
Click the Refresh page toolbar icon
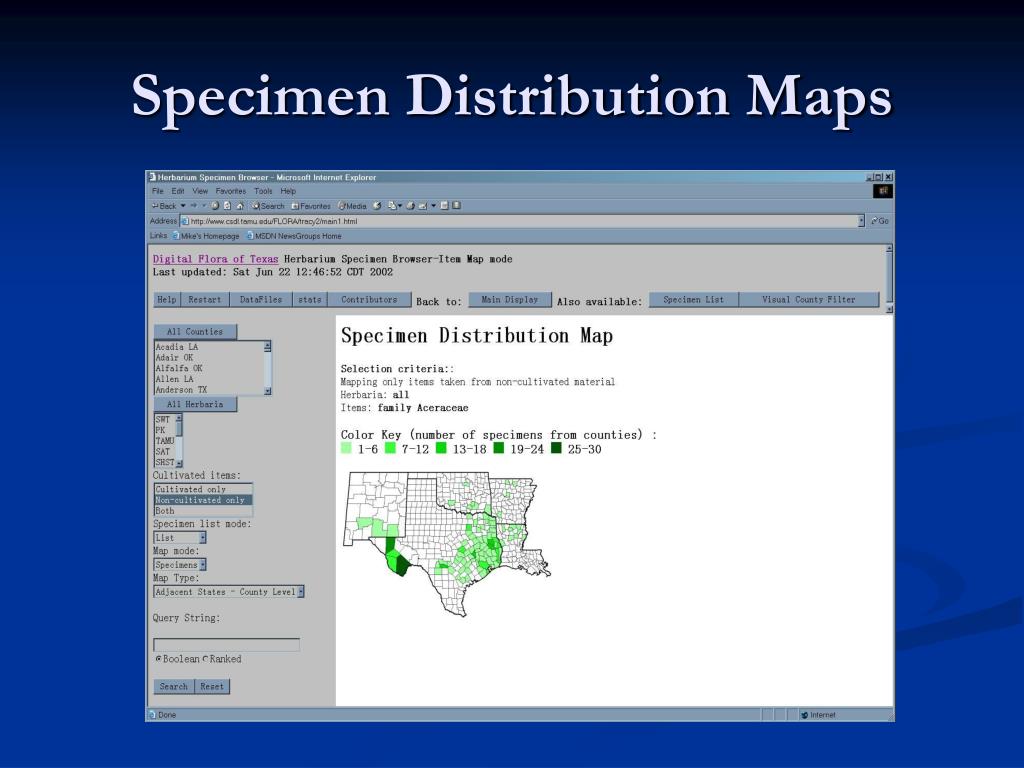[227, 206]
